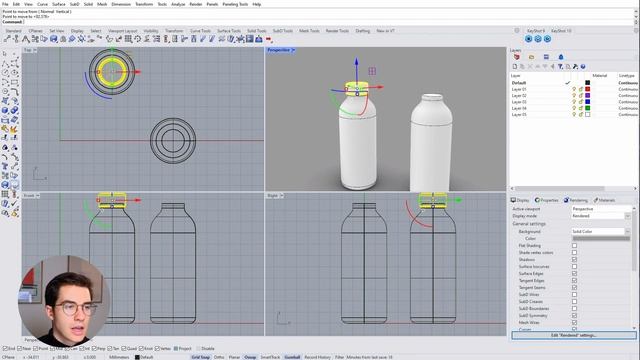Click the gear icon left of KeyShot tabs
Viewport: 640px width, 360px height.
[517, 31]
